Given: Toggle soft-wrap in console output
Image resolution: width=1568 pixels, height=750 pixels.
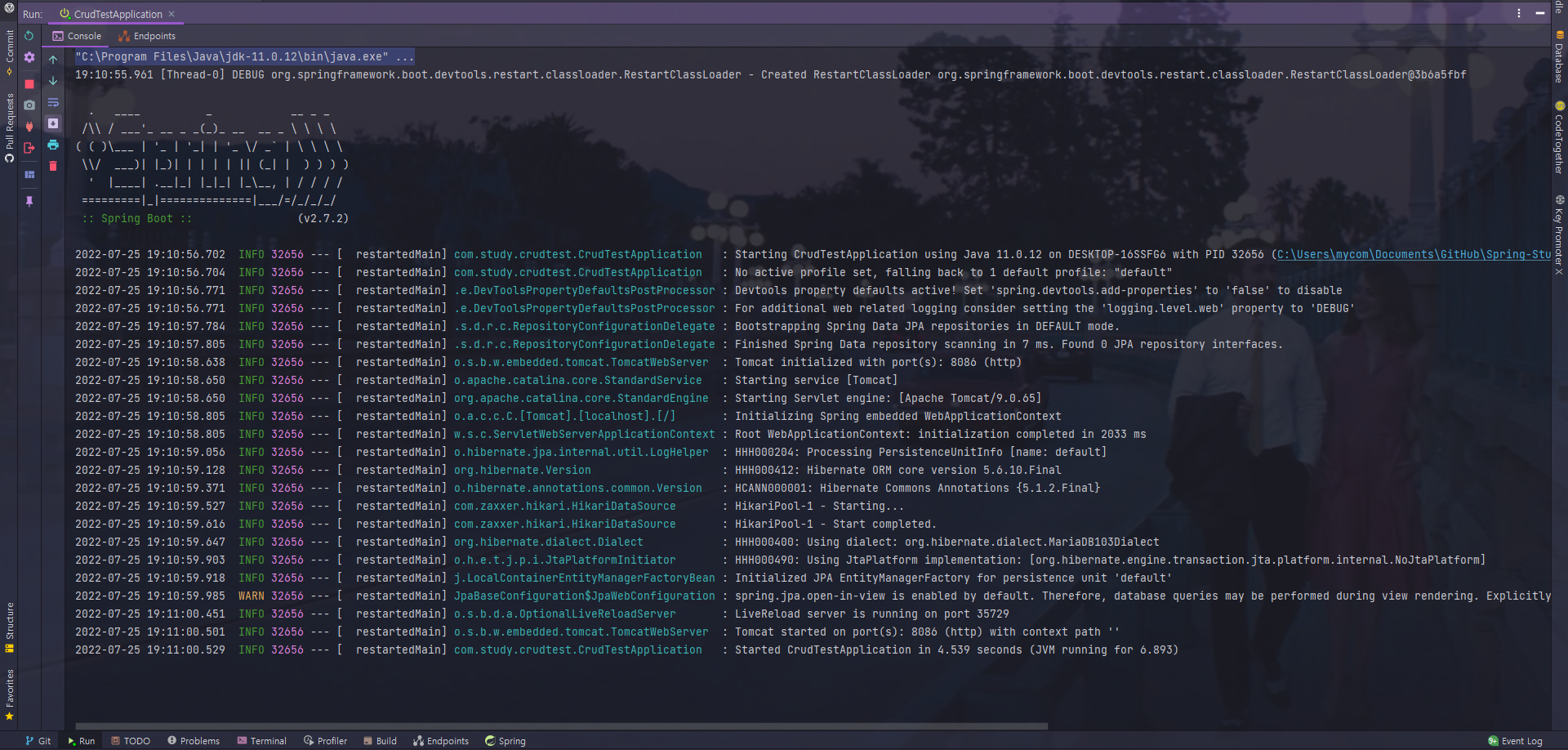Looking at the screenshot, I should pos(53,102).
